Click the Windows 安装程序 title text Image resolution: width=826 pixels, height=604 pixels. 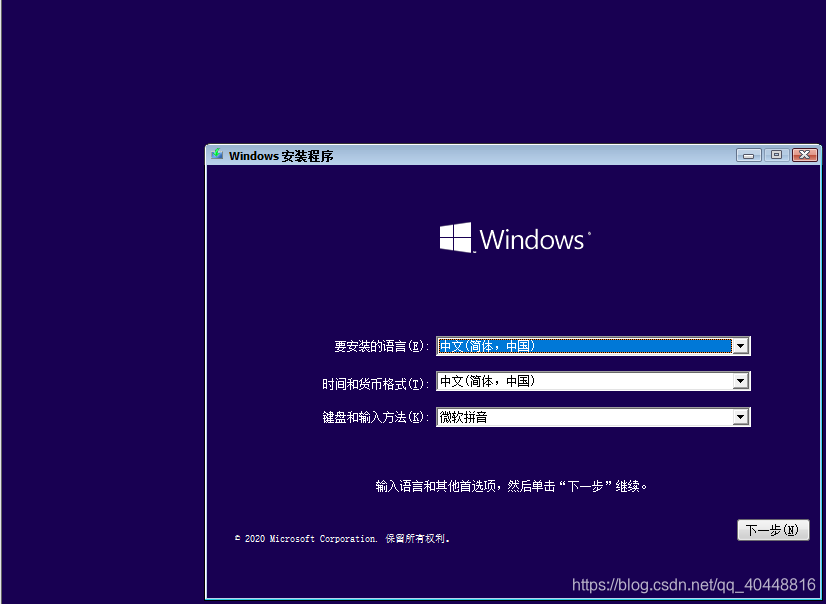(x=281, y=156)
